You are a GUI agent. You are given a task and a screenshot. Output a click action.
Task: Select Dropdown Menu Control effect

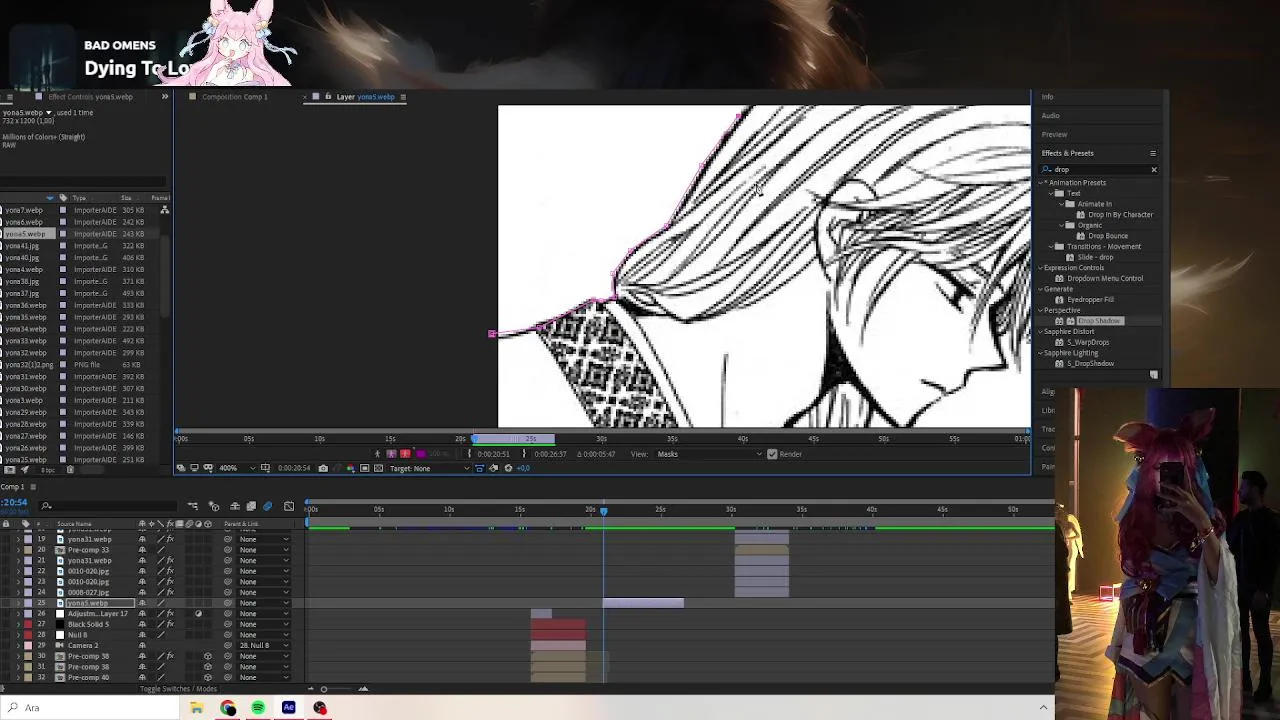pyautogui.click(x=1105, y=278)
